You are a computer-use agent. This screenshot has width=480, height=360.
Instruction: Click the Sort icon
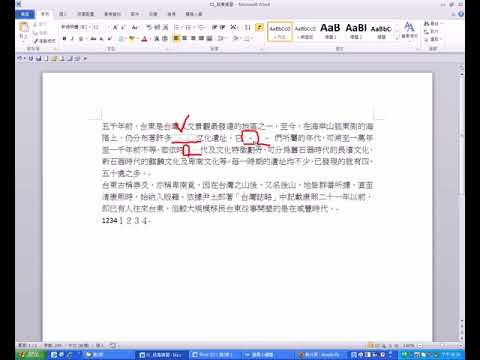pyautogui.click(x=247, y=27)
